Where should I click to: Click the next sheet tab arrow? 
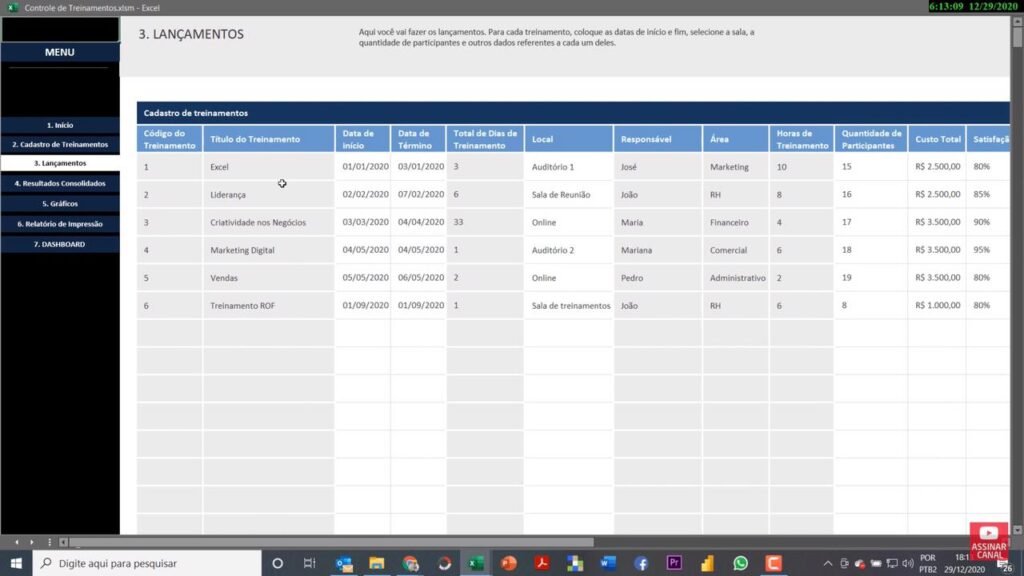click(31, 542)
